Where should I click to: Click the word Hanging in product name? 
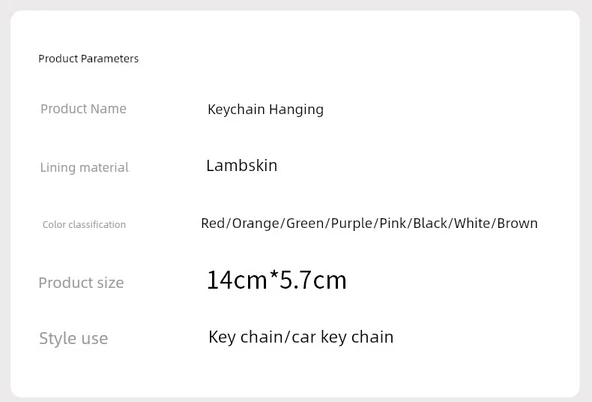pos(296,109)
